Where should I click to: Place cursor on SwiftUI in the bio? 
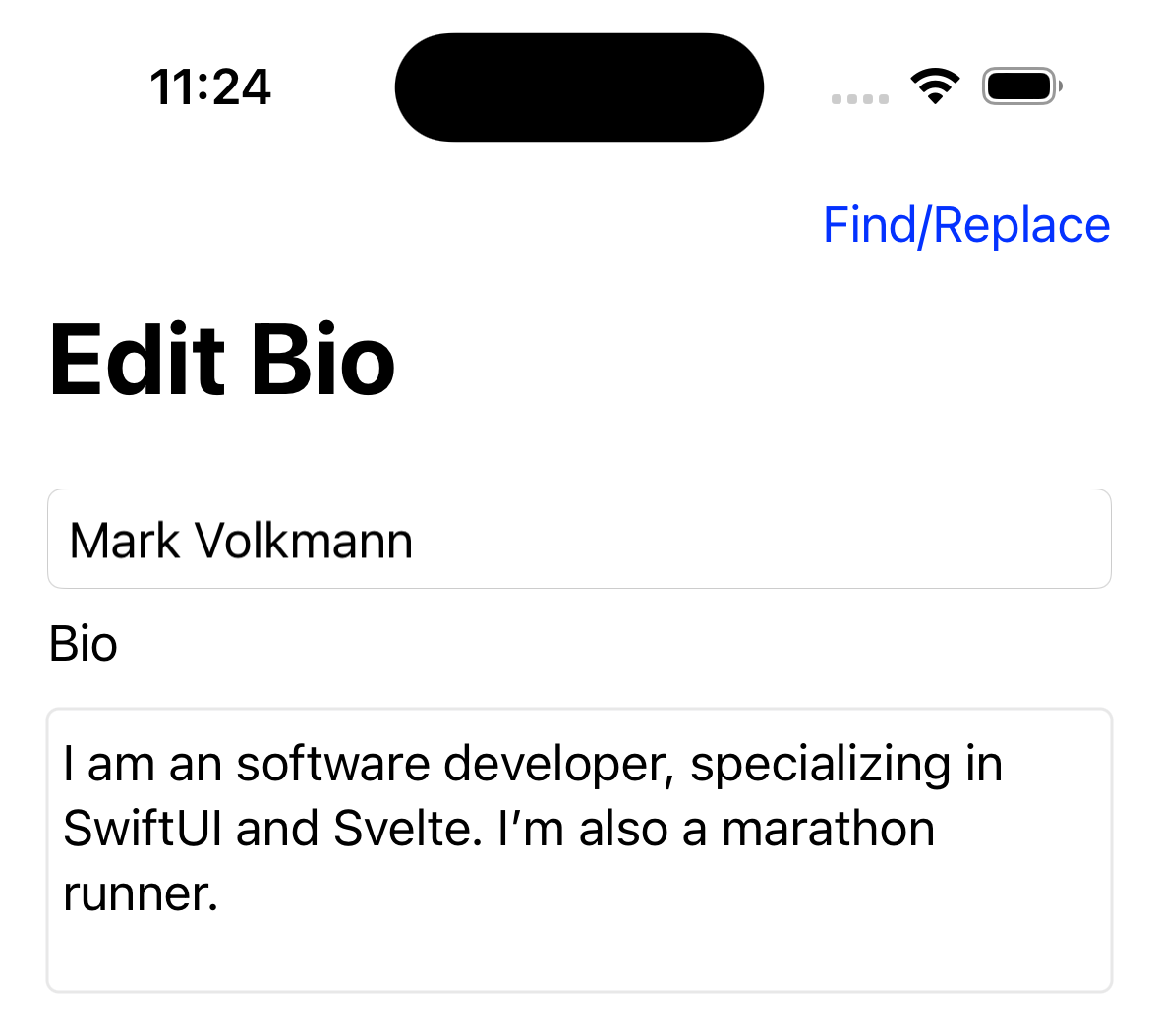(x=144, y=829)
